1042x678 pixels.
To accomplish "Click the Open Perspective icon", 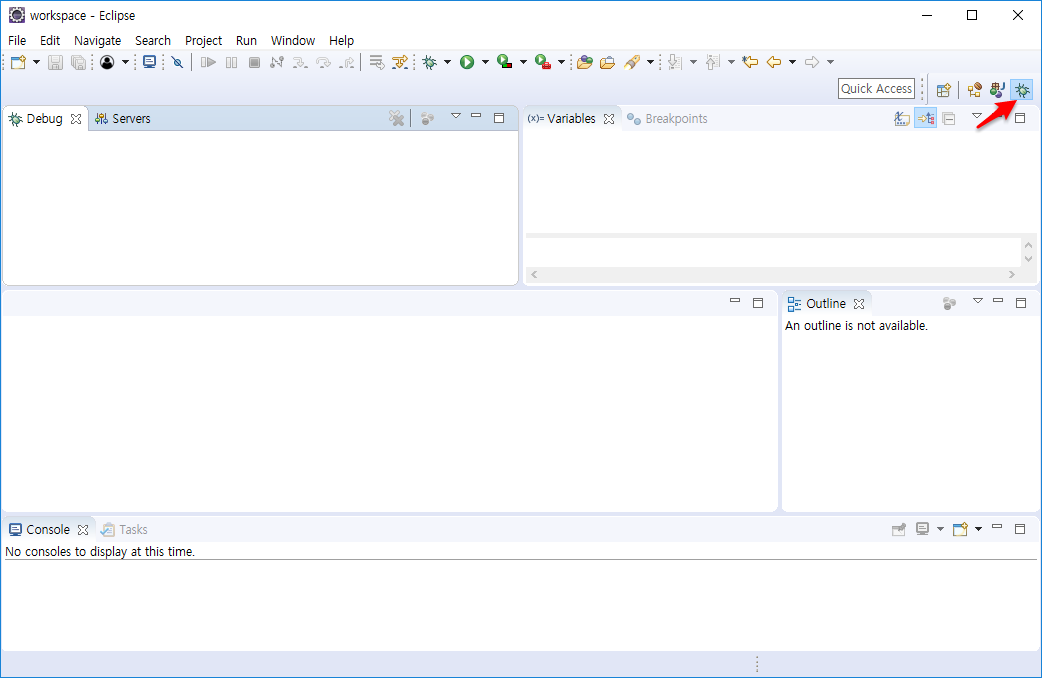I will 944,90.
